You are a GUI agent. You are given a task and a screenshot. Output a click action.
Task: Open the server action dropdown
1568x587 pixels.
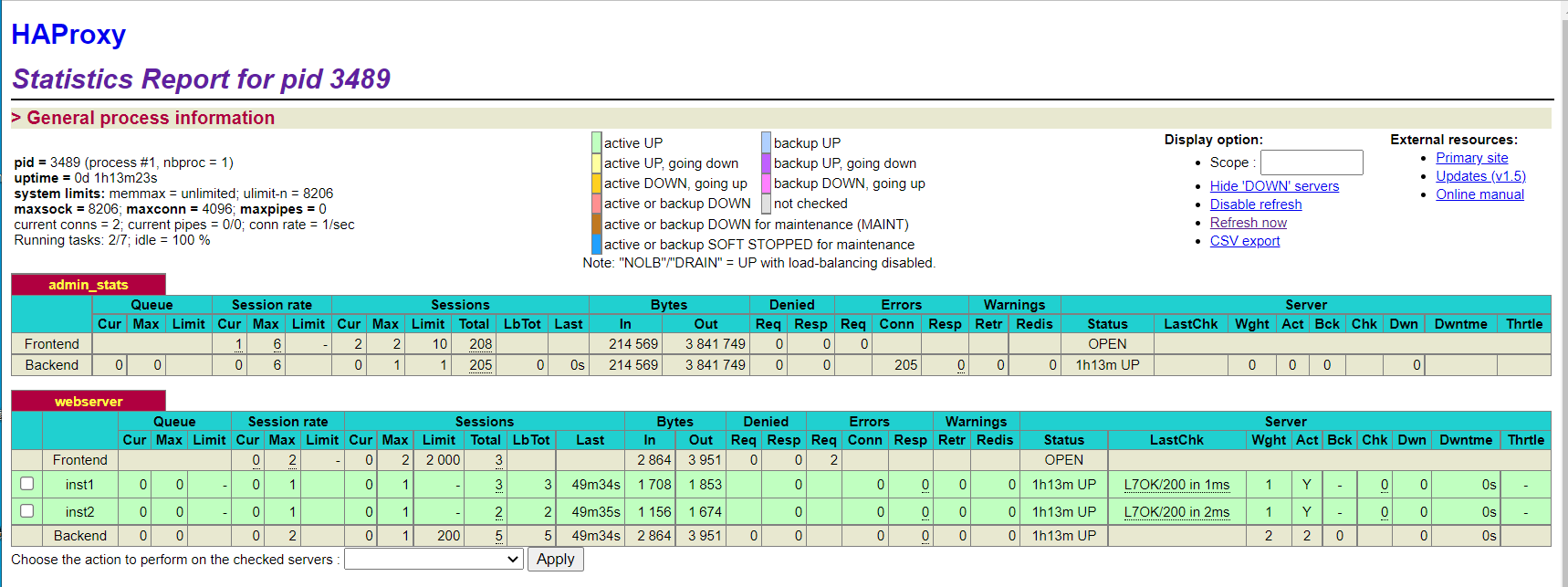tap(434, 560)
